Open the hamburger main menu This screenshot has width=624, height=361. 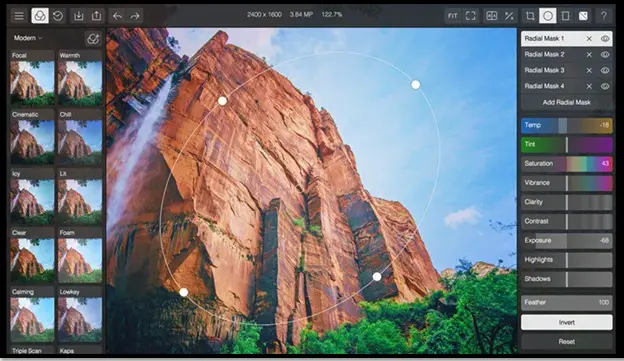pos(19,16)
